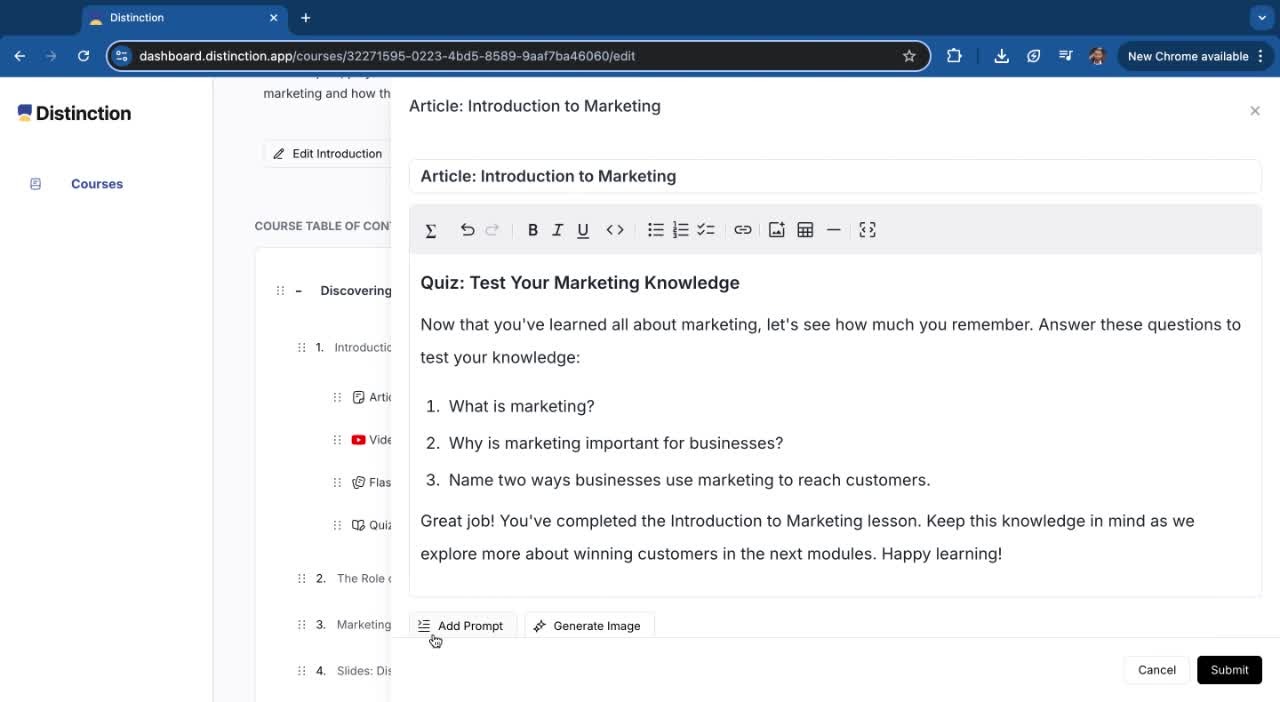Open Chrome tab search dropdown
Image resolution: width=1280 pixels, height=702 pixels.
(1262, 18)
